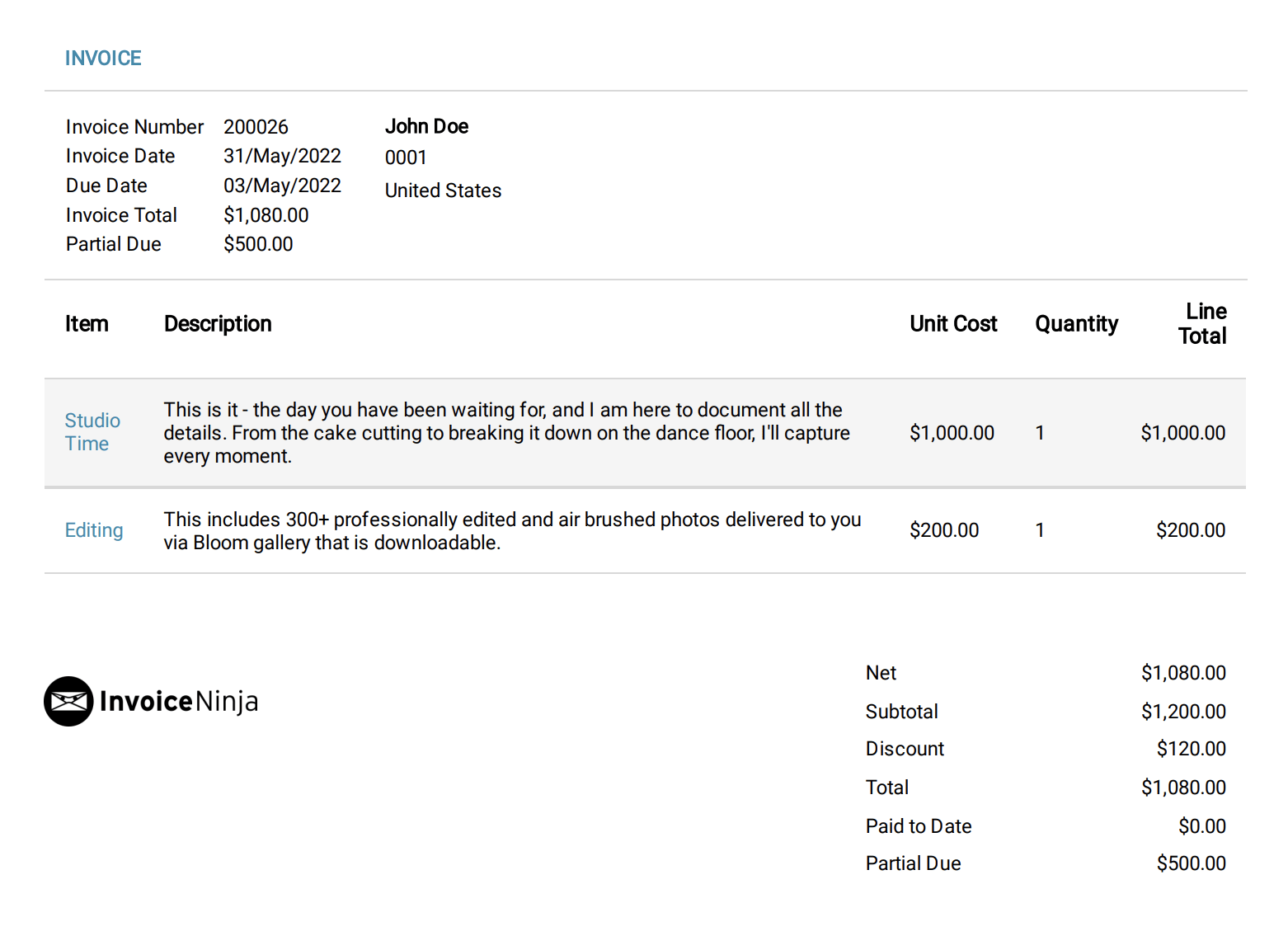Screen dimensions: 1288x950
Task: Select the INVOICE heading link
Action: point(103,58)
